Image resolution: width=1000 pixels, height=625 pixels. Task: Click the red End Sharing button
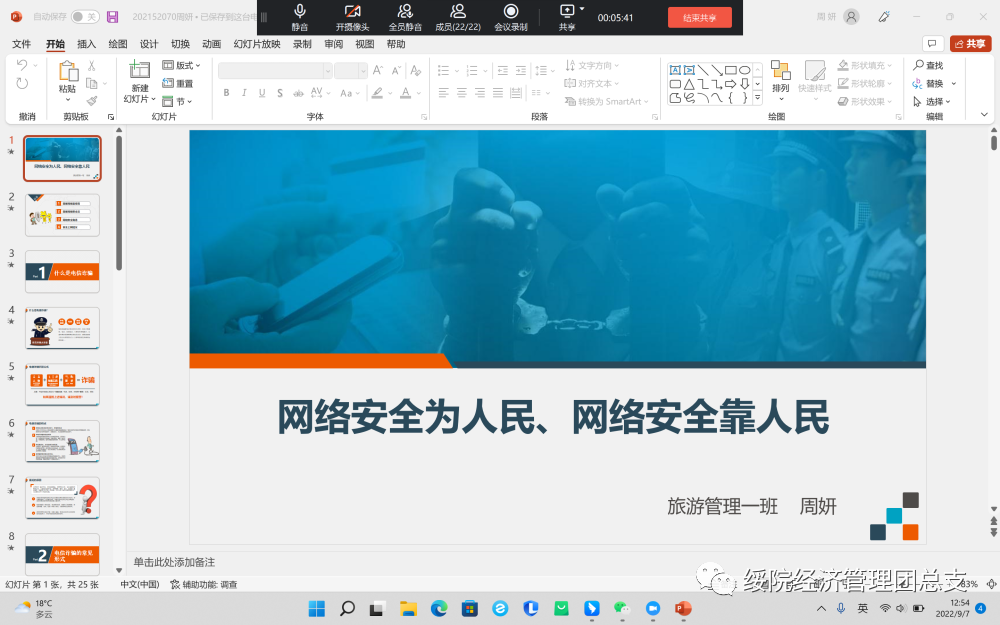tap(699, 17)
